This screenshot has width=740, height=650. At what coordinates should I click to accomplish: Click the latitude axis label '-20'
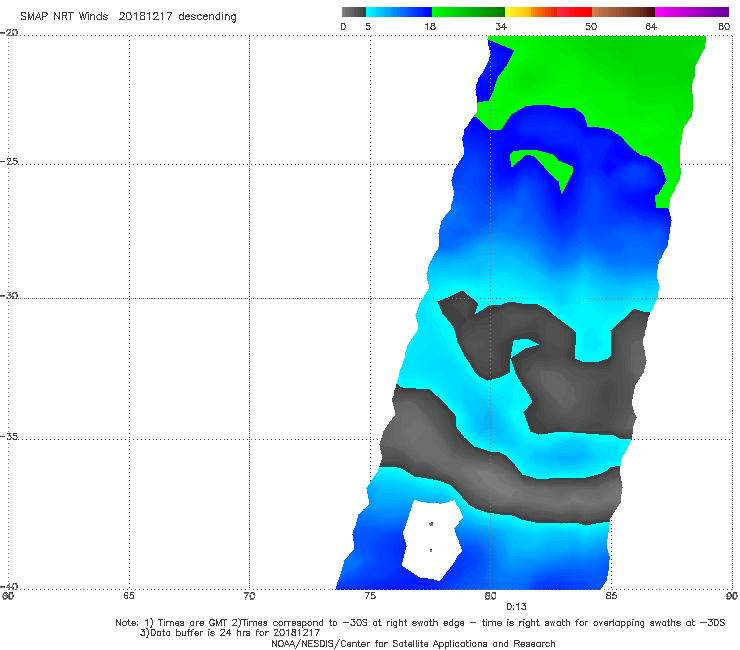(9, 33)
